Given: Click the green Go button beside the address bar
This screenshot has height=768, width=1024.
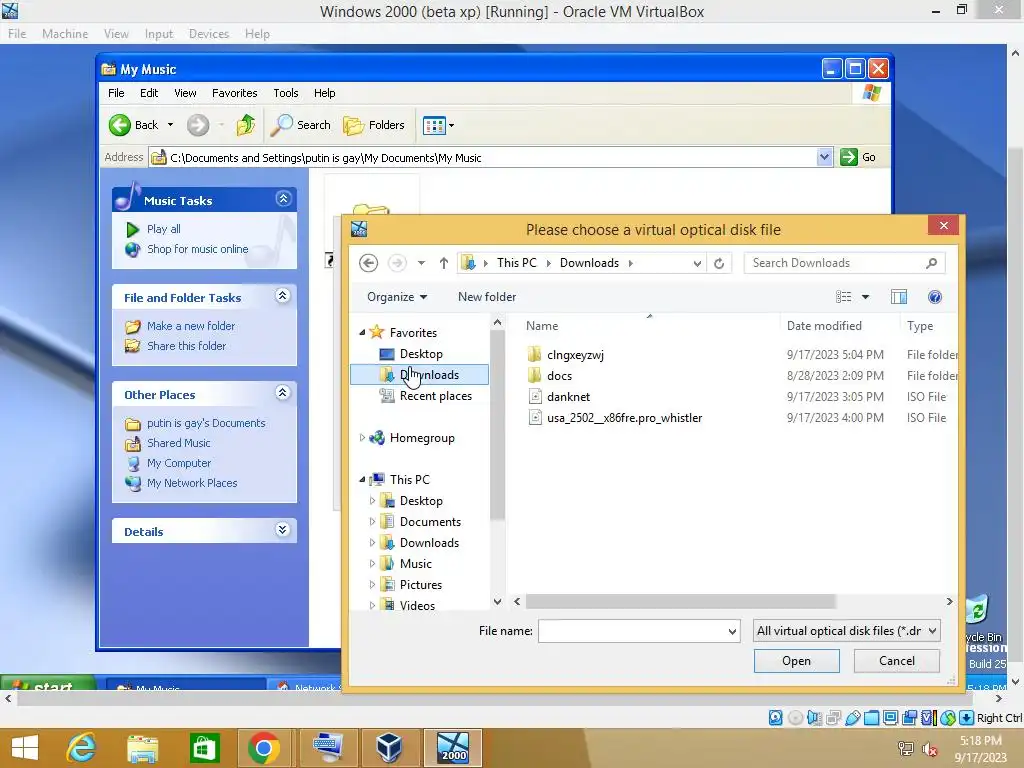Looking at the screenshot, I should 858,157.
